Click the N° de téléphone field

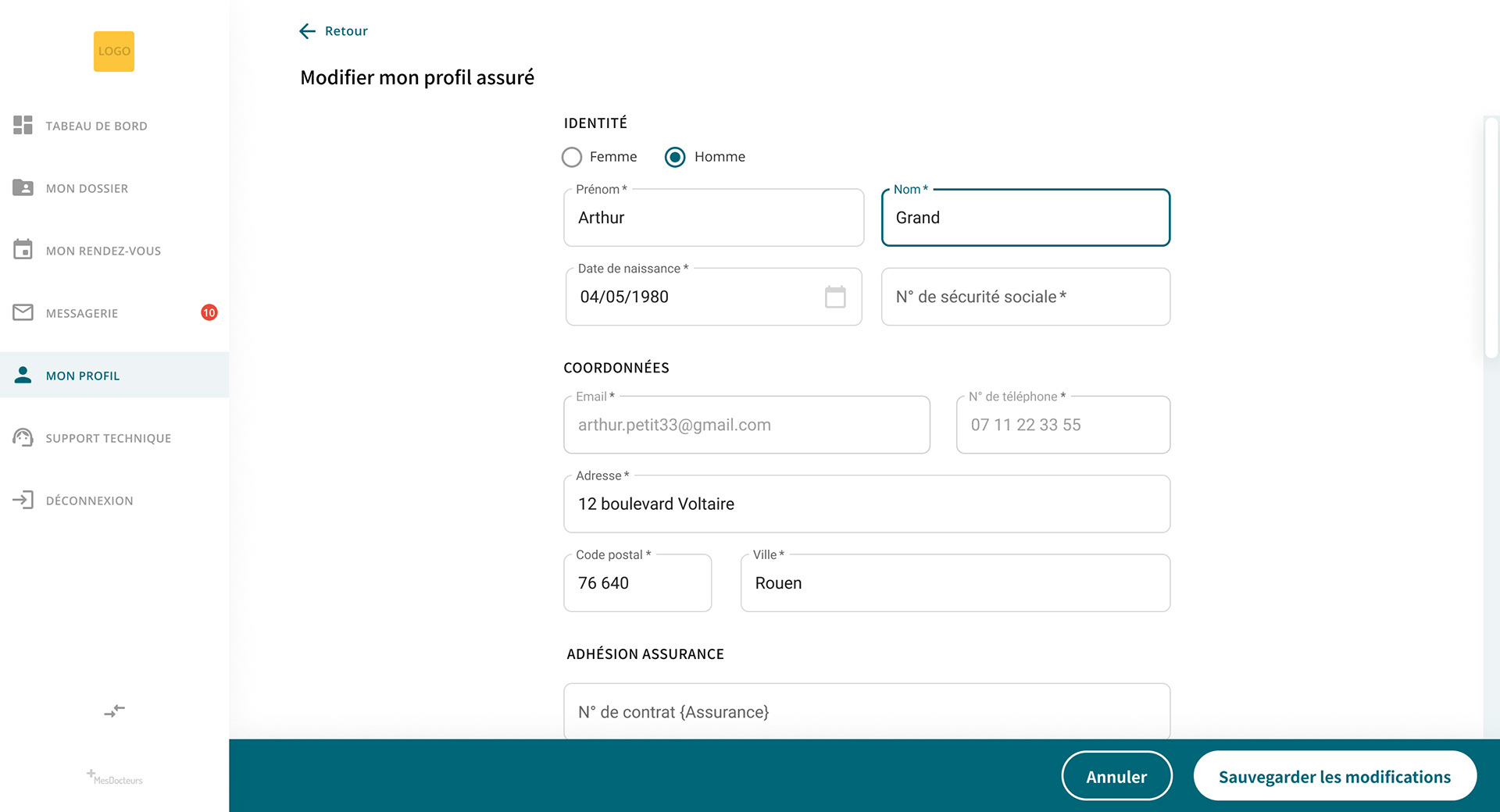click(x=1063, y=425)
